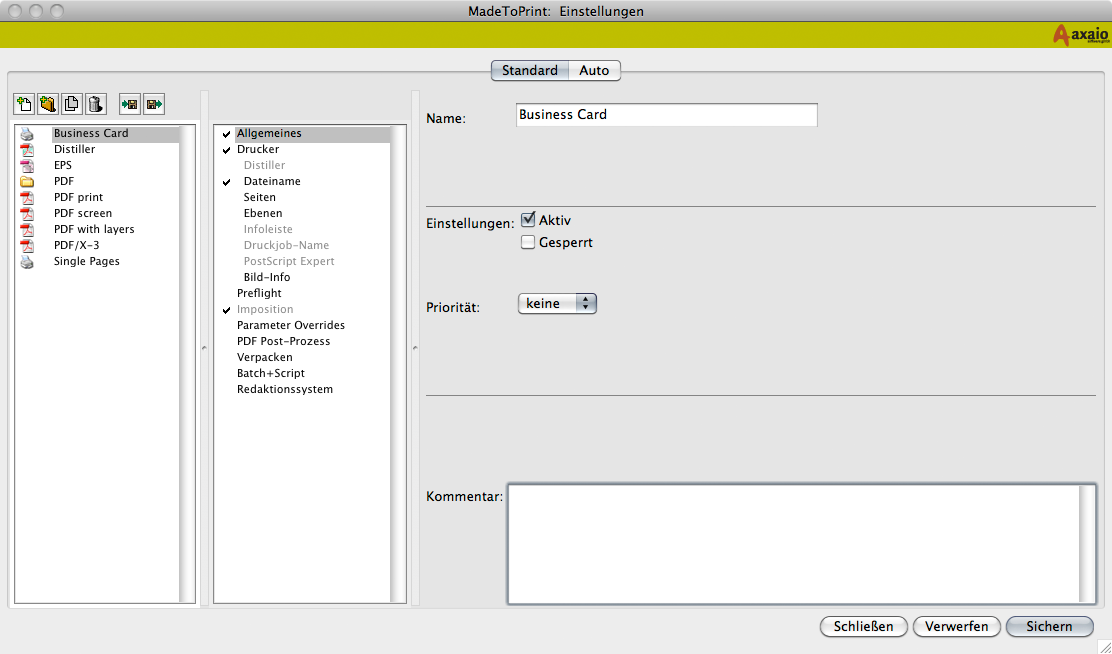Toggle the Aktiv checkbox
Viewport: 1112px width, 654px height.
point(528,220)
